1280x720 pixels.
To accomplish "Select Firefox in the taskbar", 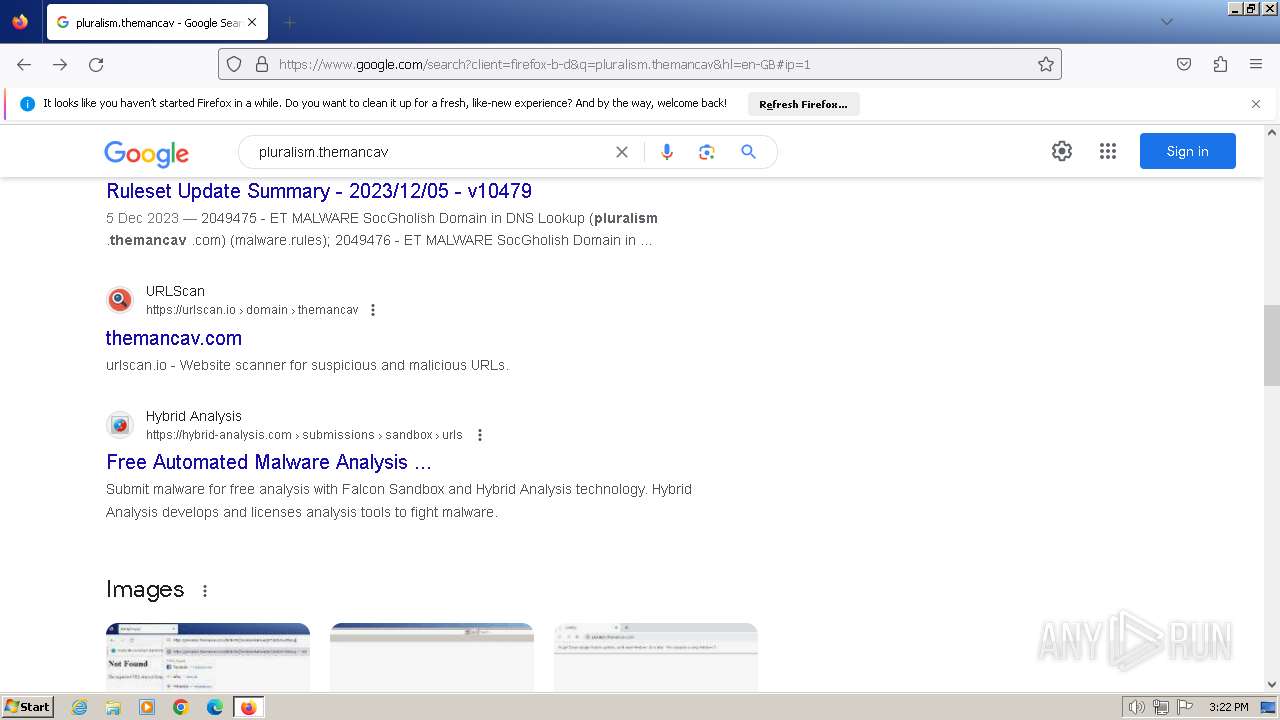I will click(249, 707).
